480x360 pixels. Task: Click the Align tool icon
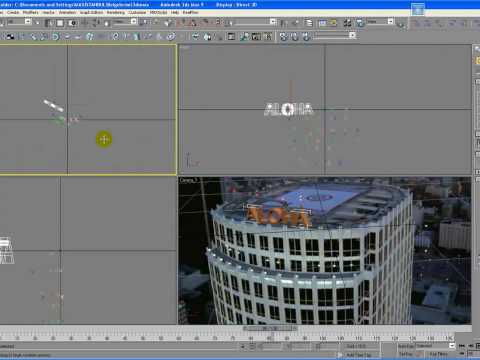(295, 23)
